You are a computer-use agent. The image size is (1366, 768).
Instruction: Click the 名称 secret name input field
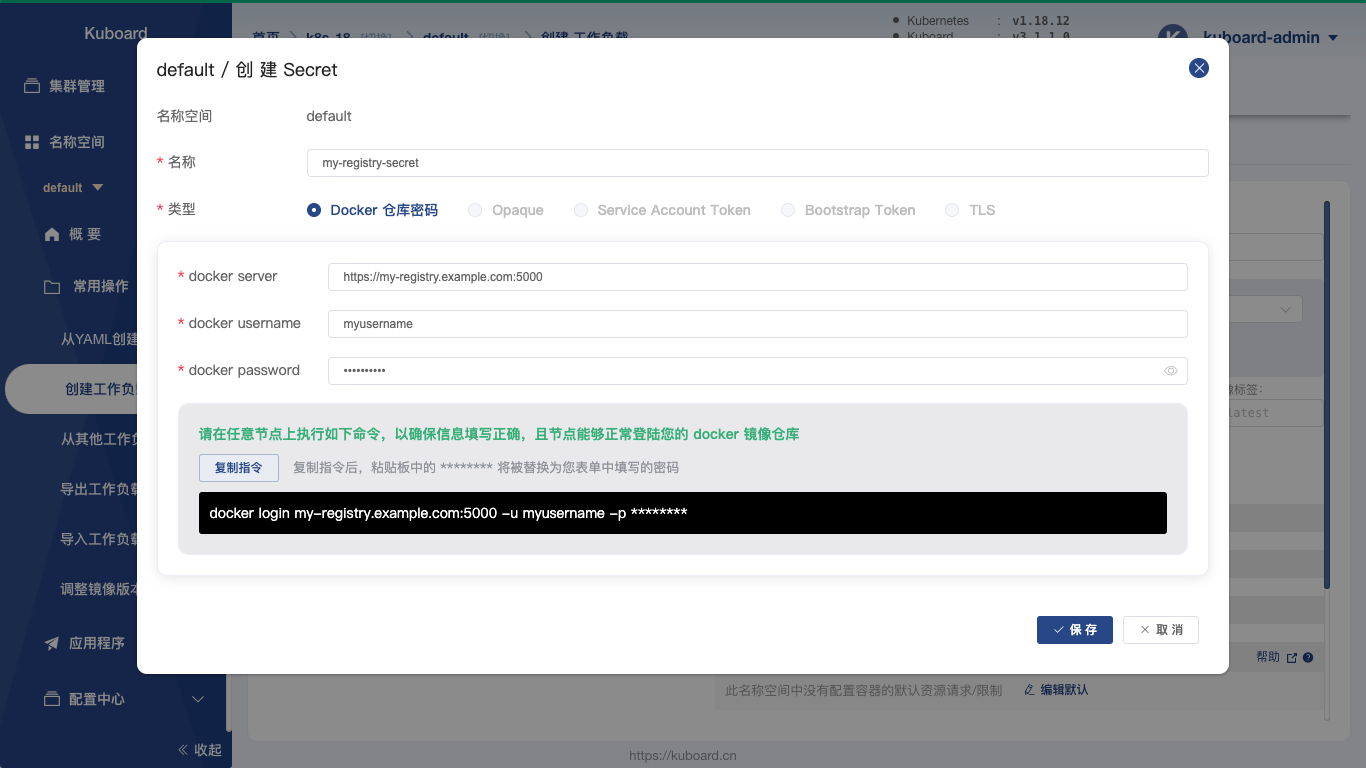(x=758, y=163)
